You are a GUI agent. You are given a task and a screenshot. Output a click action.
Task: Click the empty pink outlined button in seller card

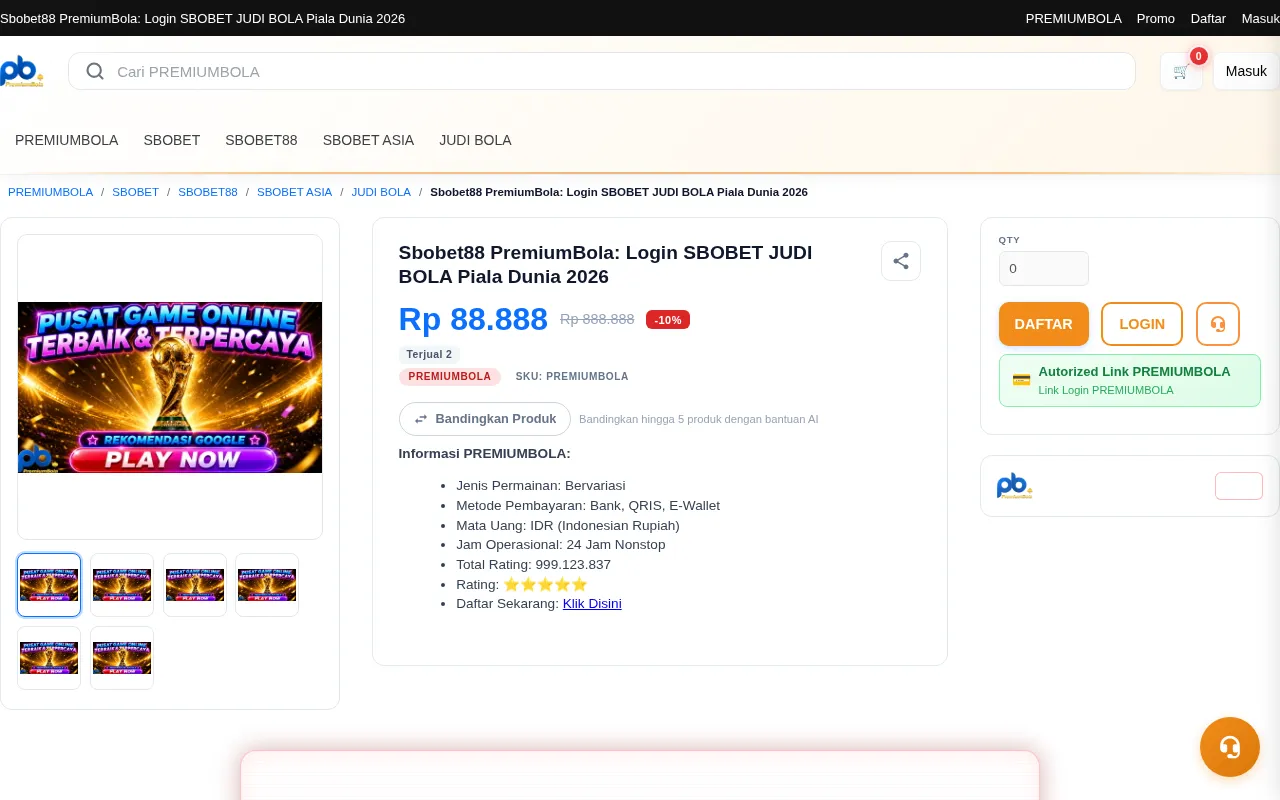[1239, 486]
